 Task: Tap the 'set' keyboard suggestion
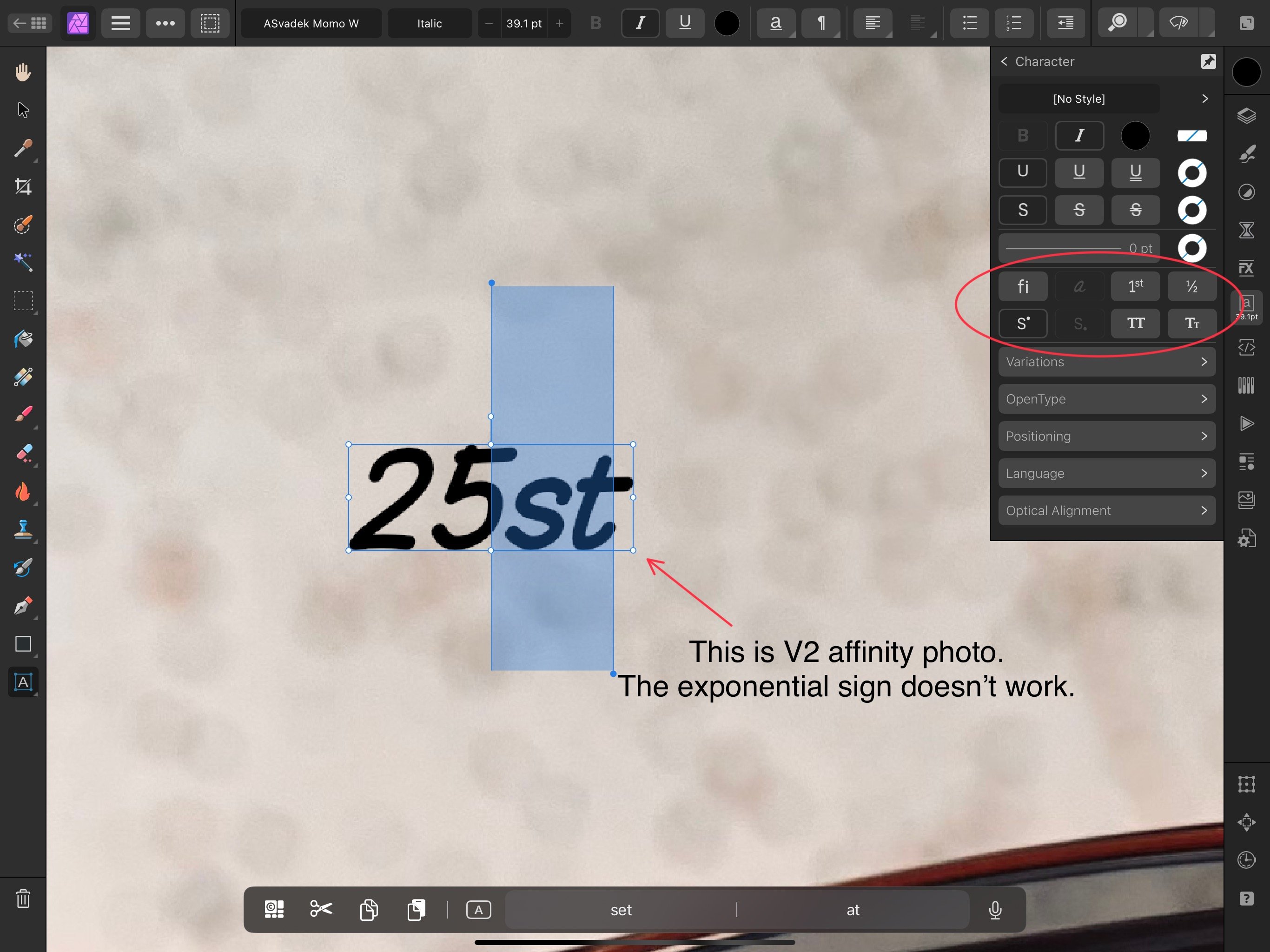click(x=621, y=910)
